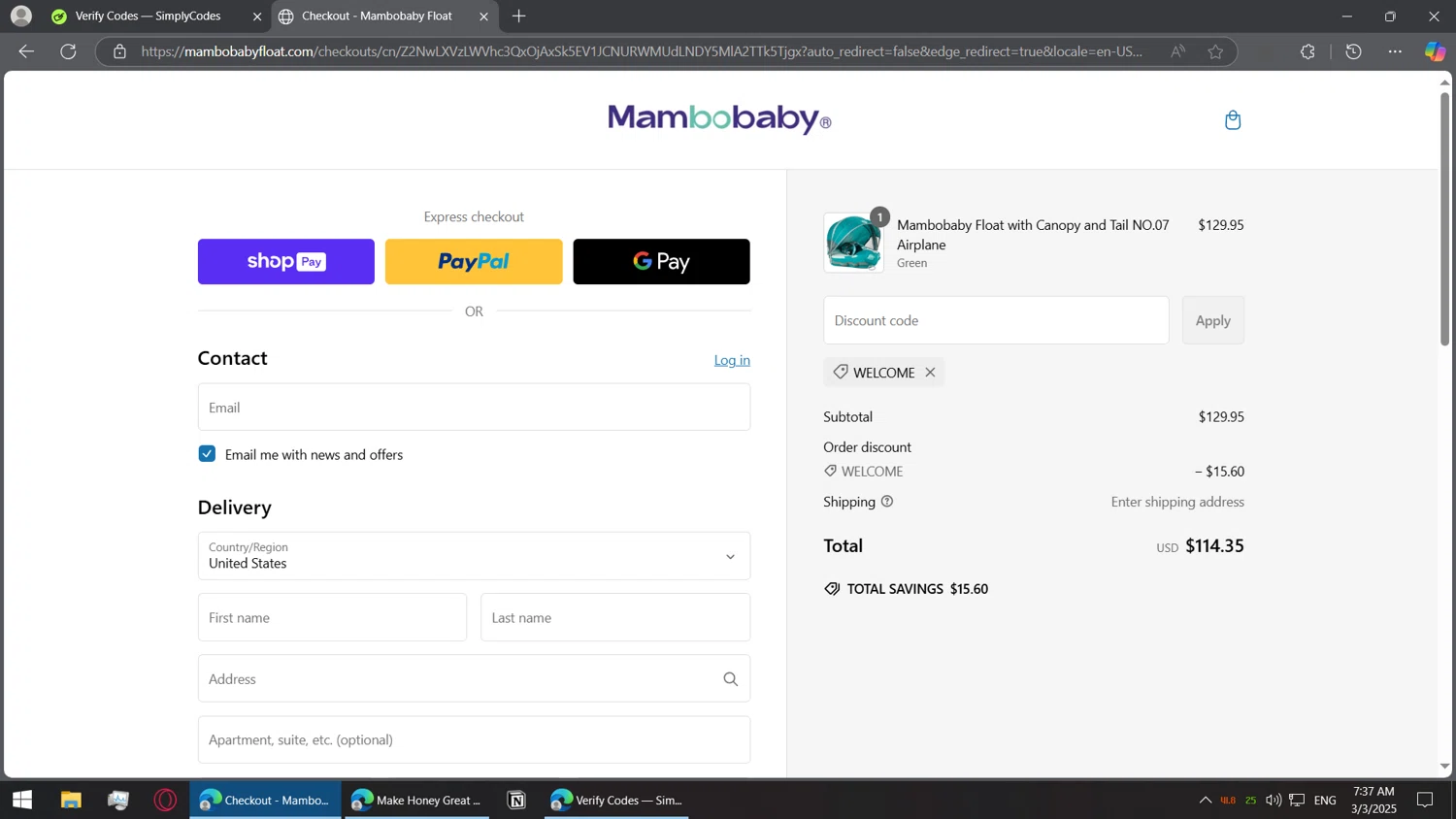This screenshot has width=1456, height=819.
Task: Remove the WELCOME discount code tag
Action: (x=930, y=373)
